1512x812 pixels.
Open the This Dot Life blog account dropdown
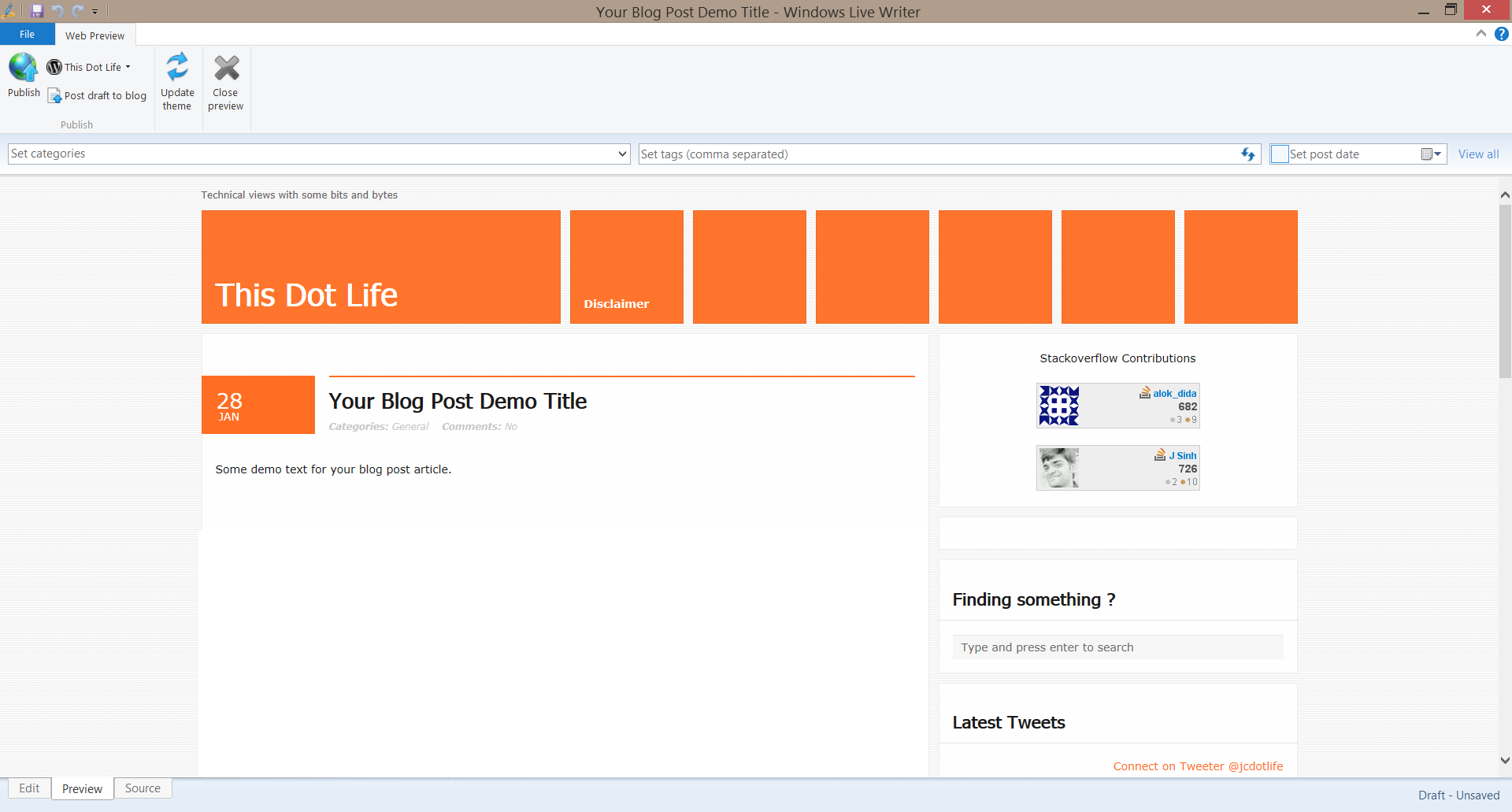88,67
